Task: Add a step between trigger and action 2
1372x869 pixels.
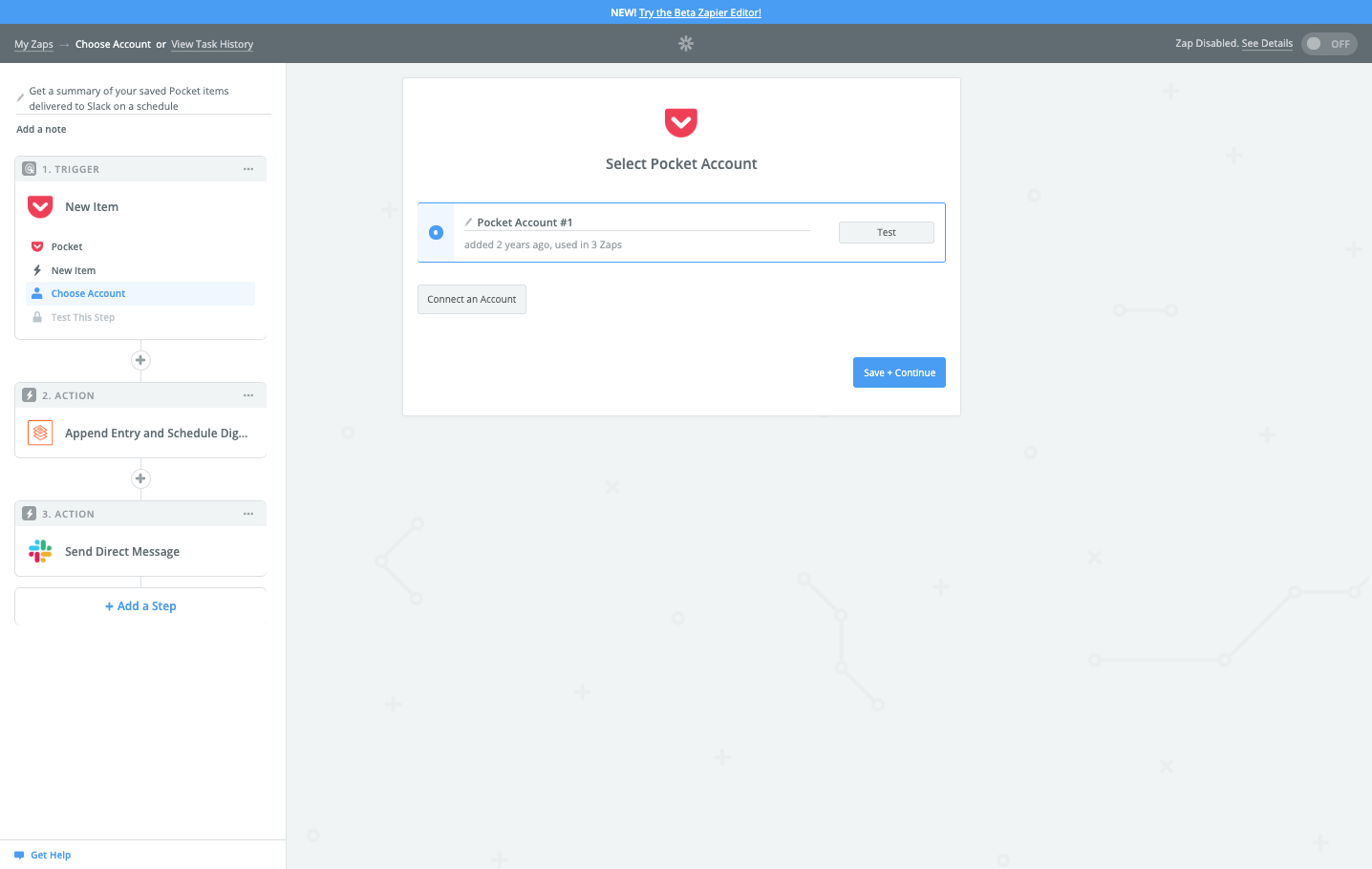Action: point(140,360)
